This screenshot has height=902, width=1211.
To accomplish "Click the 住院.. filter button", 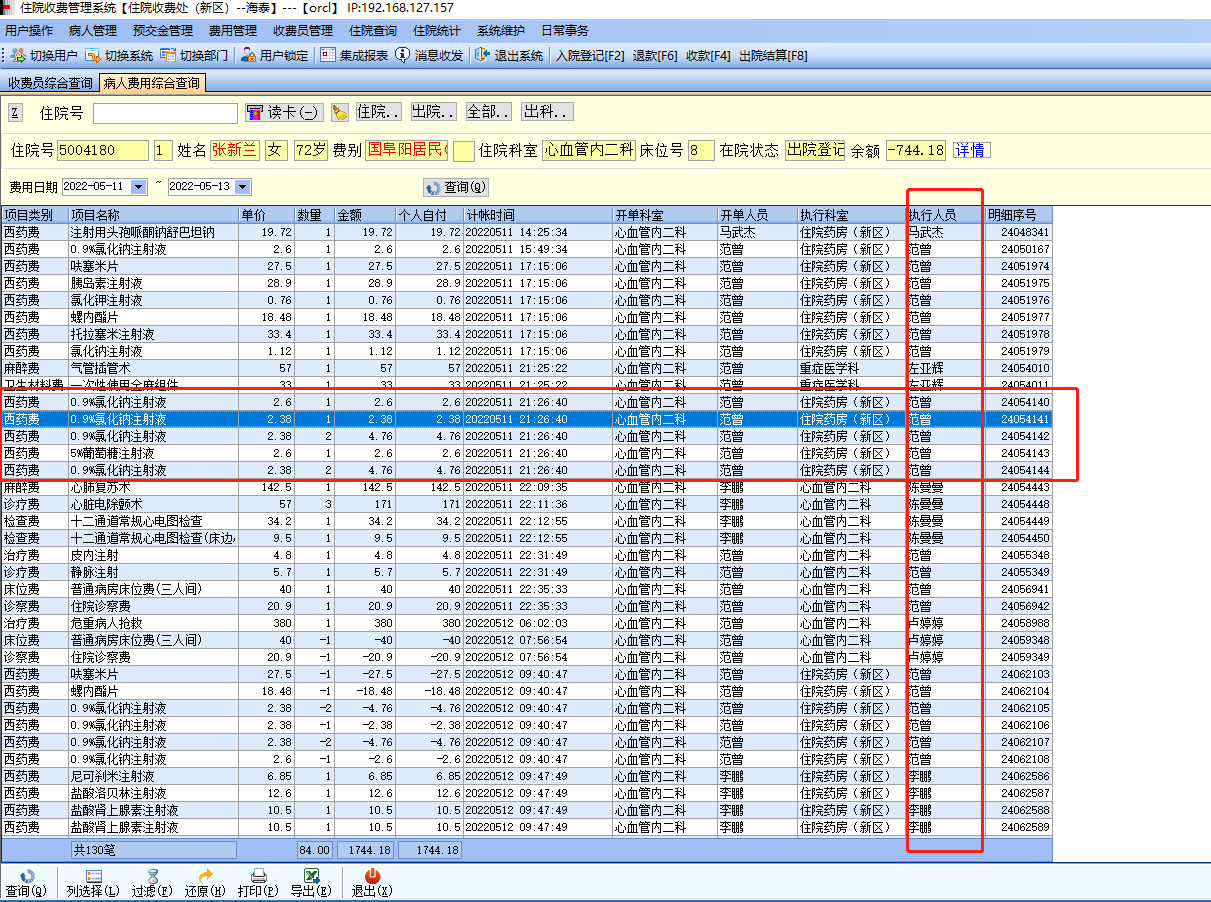I will click(x=379, y=113).
